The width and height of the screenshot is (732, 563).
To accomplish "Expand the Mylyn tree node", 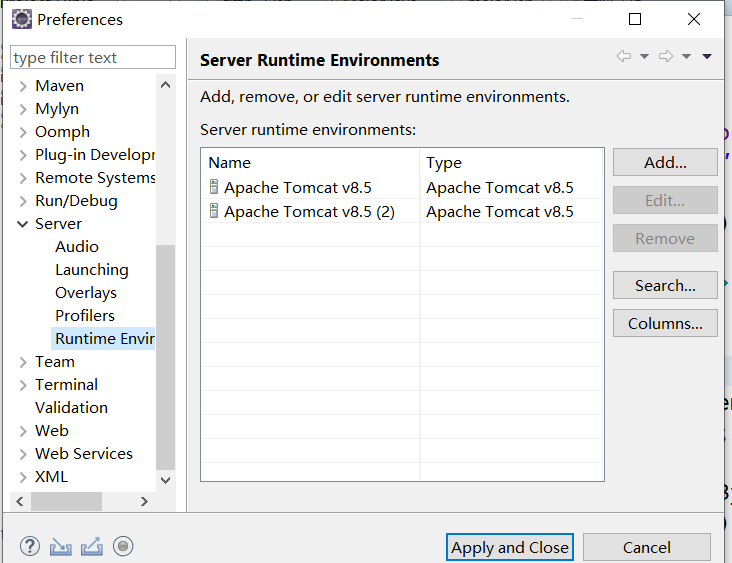I will coord(23,109).
